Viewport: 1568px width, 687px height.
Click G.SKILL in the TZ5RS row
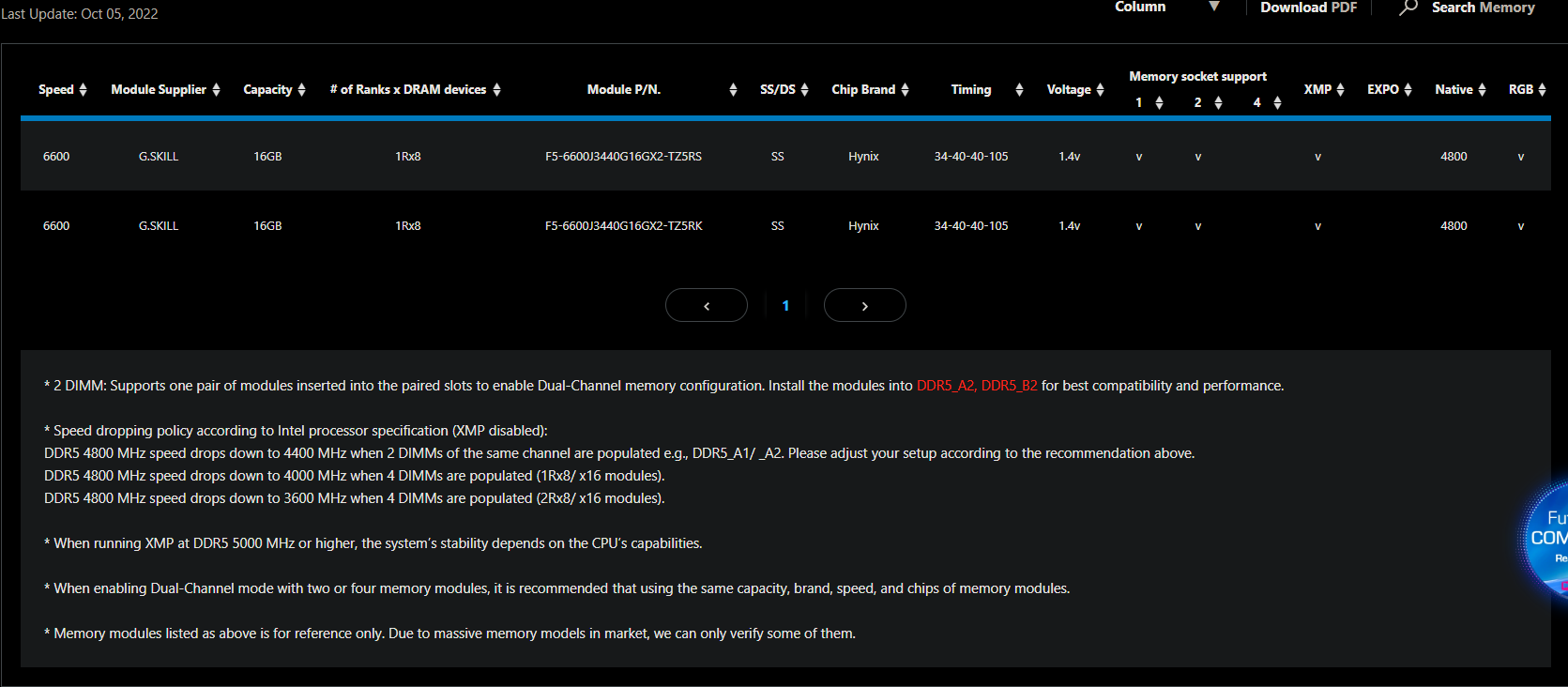[159, 157]
